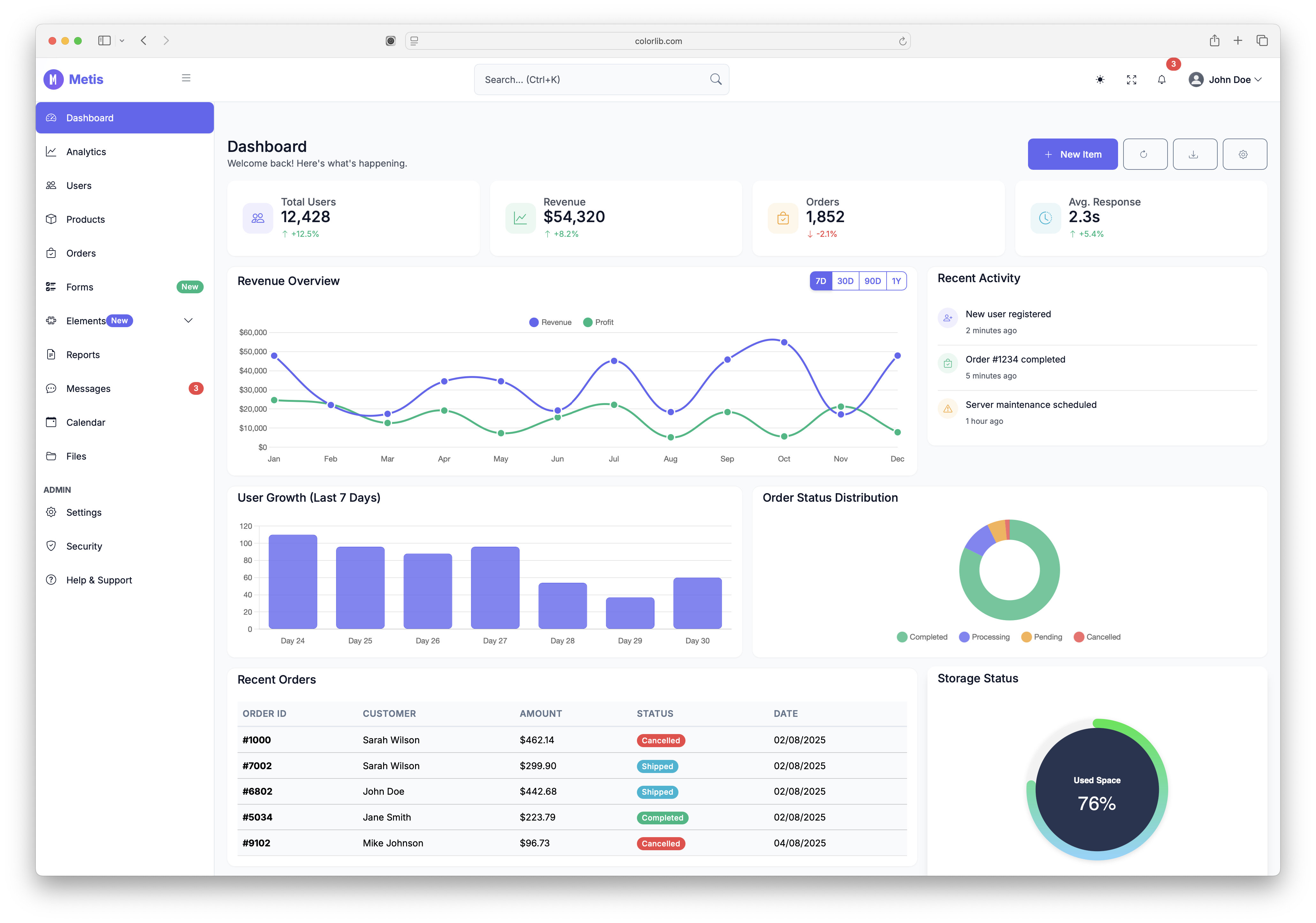Open the dashboard settings gear button
1316x923 pixels.
point(1244,154)
